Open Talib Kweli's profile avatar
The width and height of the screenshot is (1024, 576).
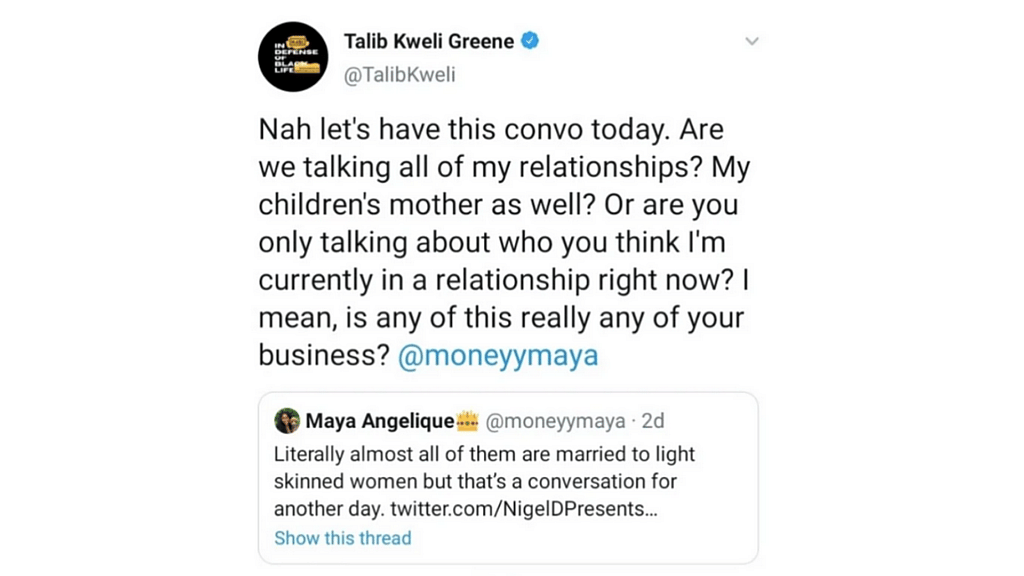[x=293, y=57]
